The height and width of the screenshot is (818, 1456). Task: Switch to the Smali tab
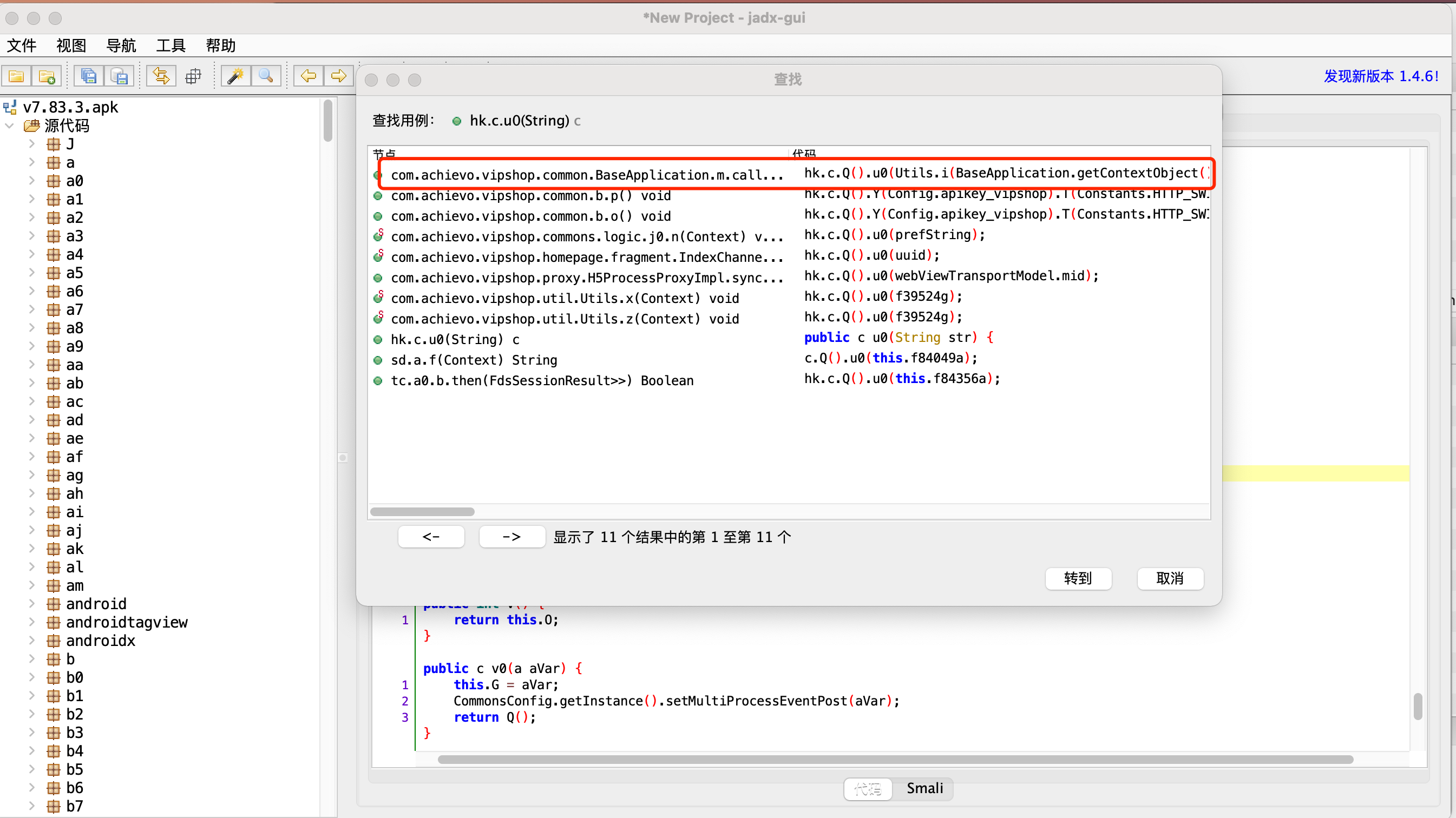point(924,788)
